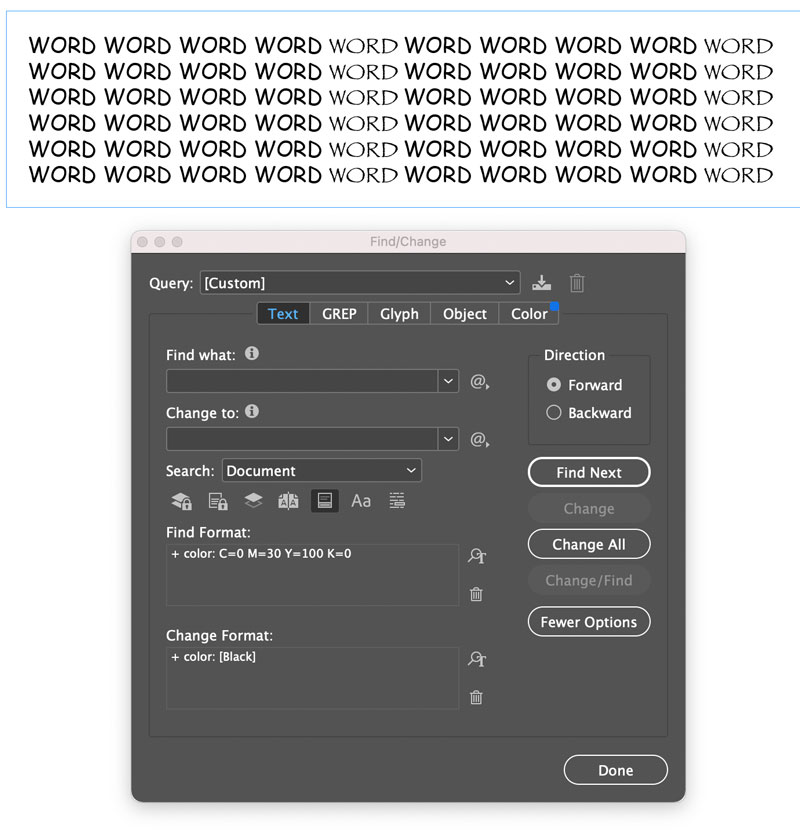Expand the Find what history dropdown arrow
Viewport: 800px width, 839px height.
point(448,382)
